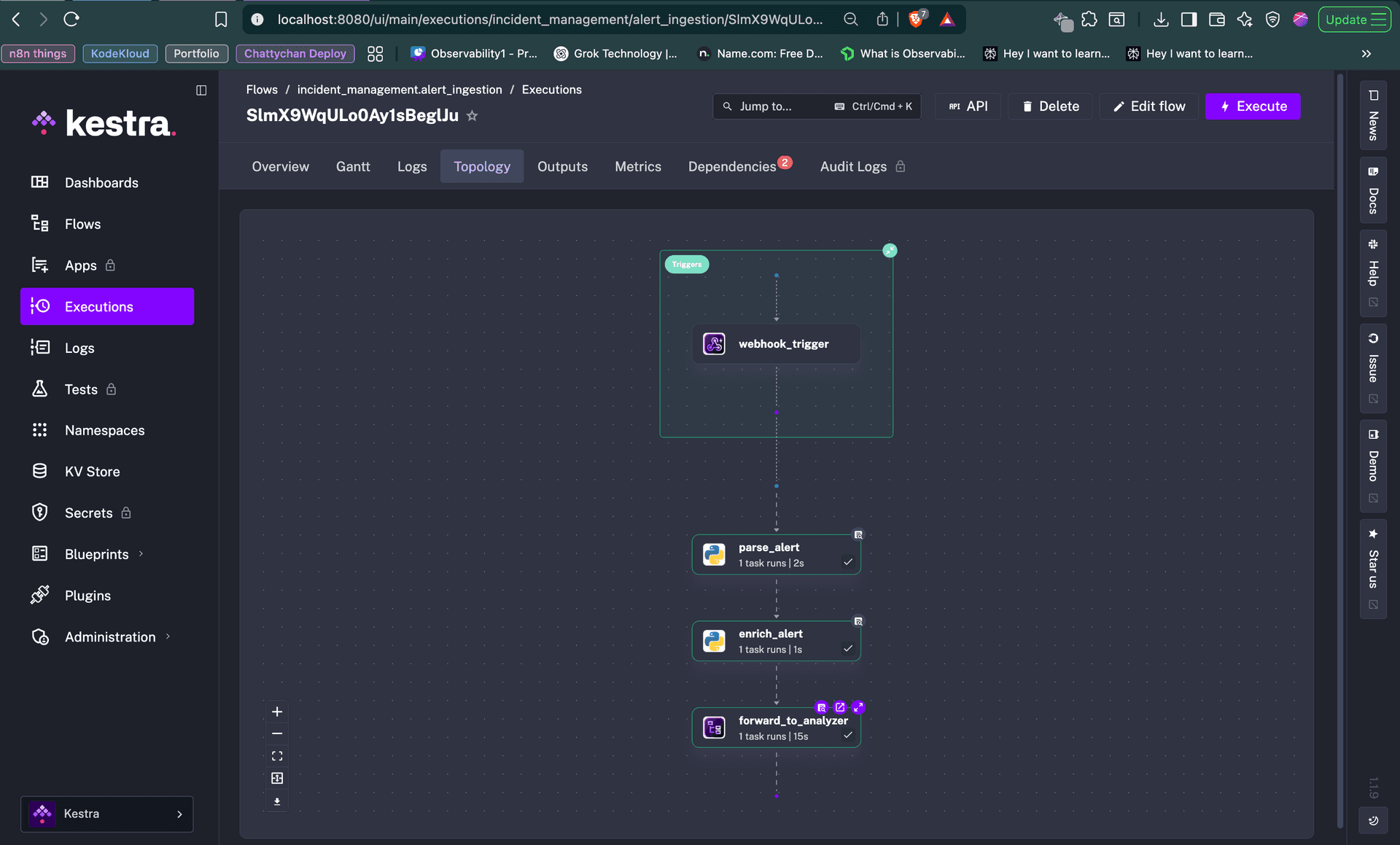Open the Docs panel on the right

coord(1374,191)
